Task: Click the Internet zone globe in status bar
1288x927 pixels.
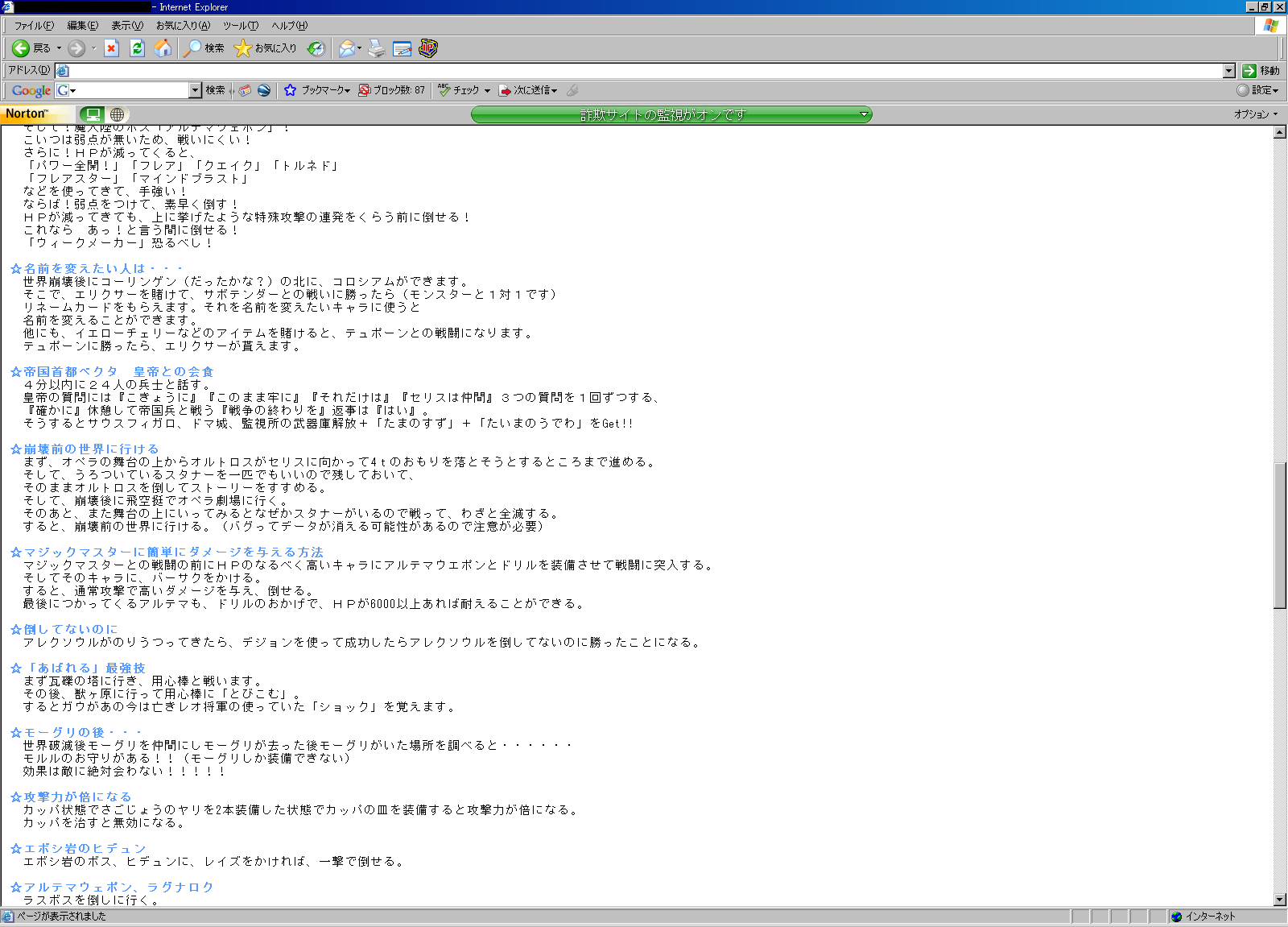Action: [x=1176, y=917]
